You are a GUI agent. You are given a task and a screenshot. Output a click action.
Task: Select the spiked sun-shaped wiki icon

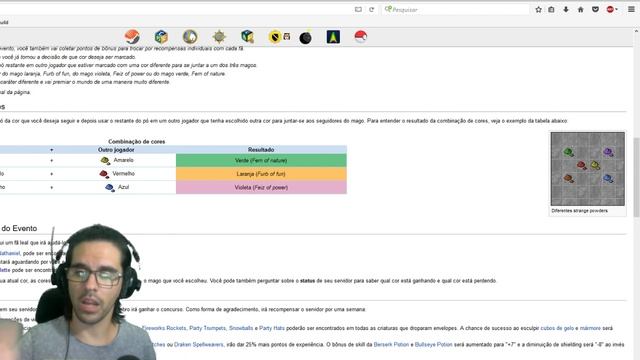pos(219,37)
